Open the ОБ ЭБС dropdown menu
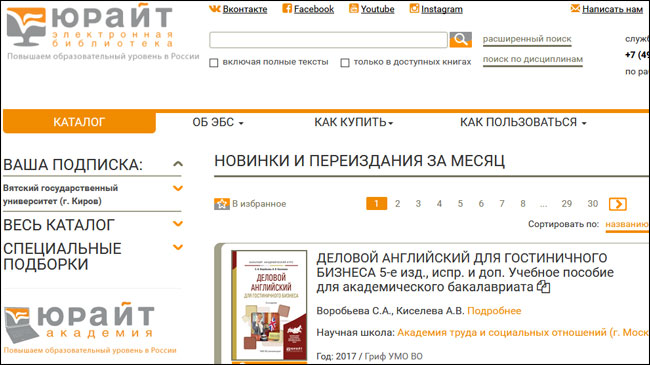 coord(218,122)
